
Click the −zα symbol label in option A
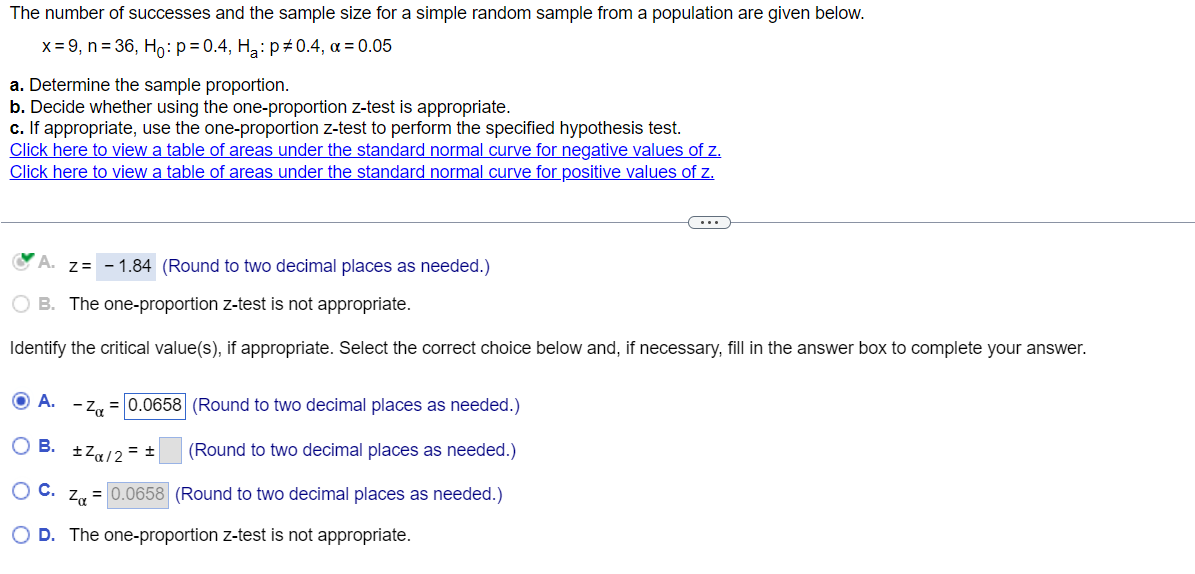(88, 407)
